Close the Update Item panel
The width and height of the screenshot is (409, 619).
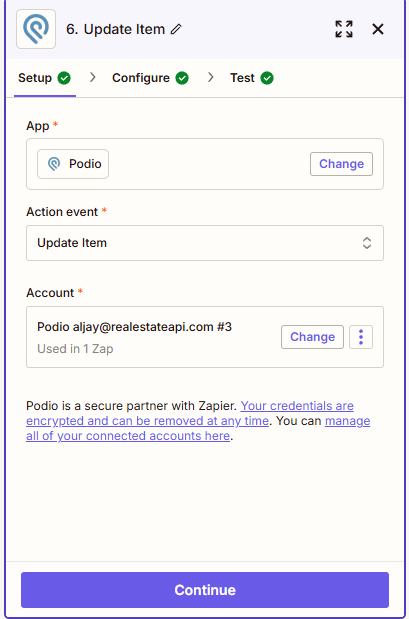[x=378, y=29]
